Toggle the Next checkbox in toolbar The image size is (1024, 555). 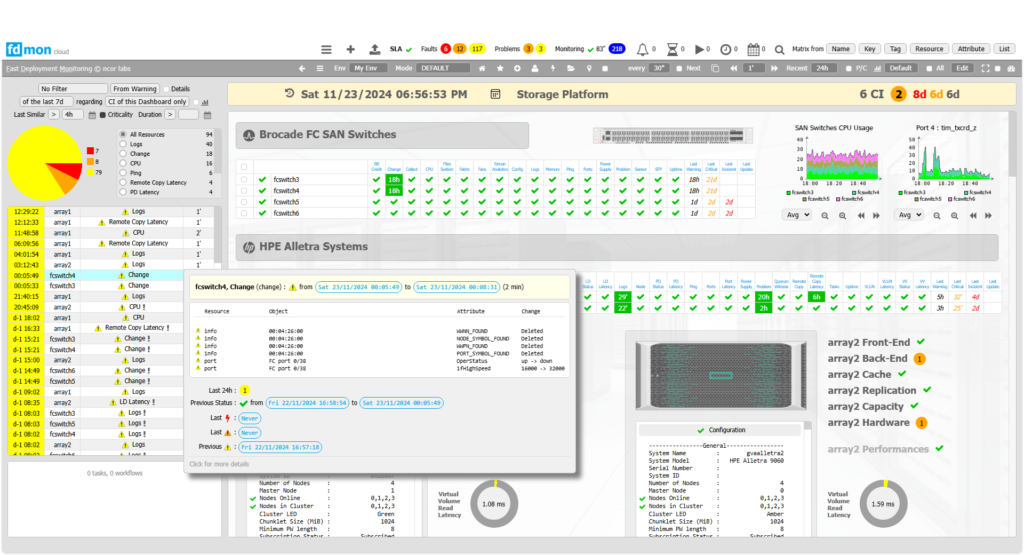pos(679,68)
